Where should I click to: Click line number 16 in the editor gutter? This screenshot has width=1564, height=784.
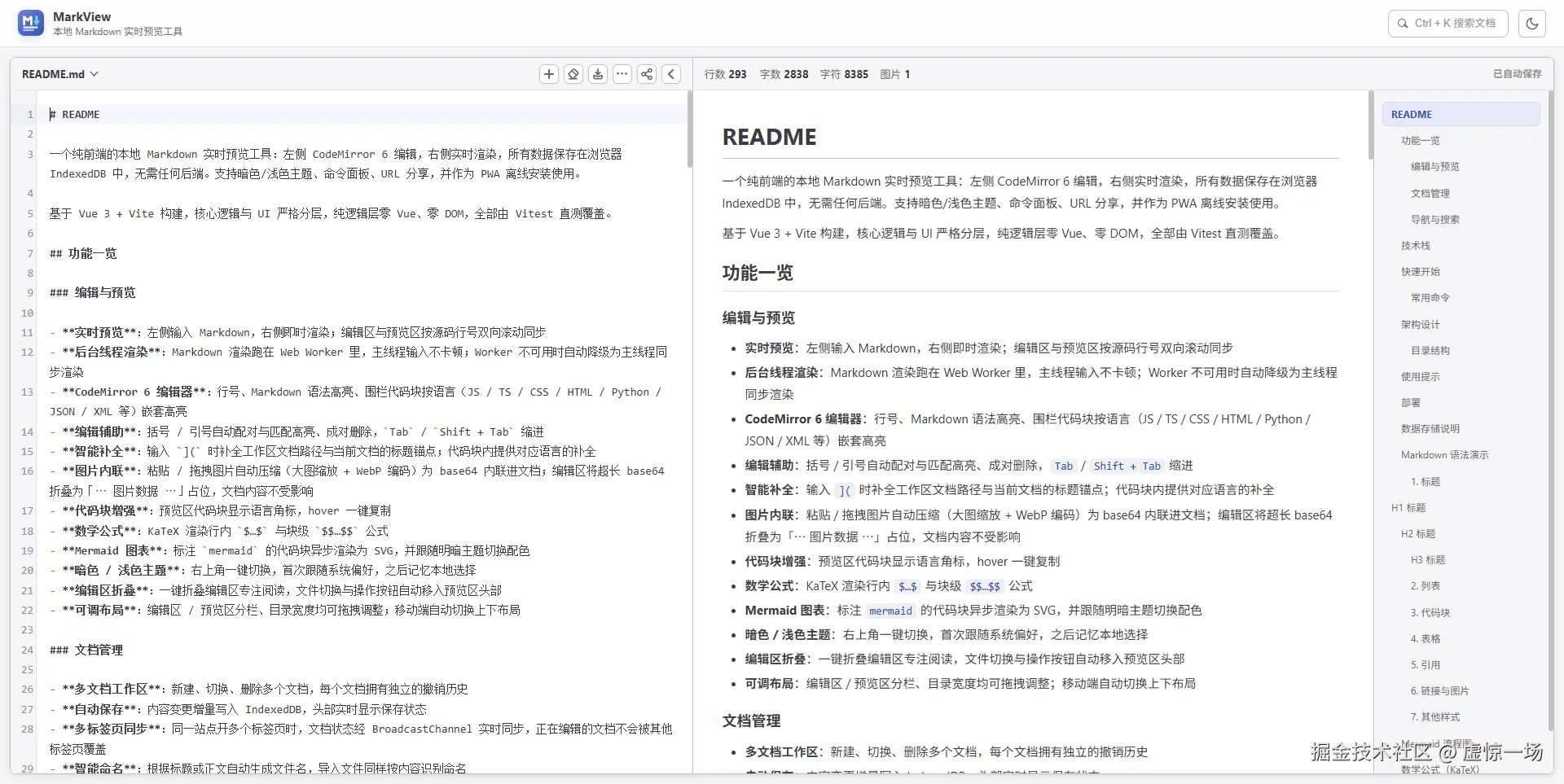tap(27, 471)
